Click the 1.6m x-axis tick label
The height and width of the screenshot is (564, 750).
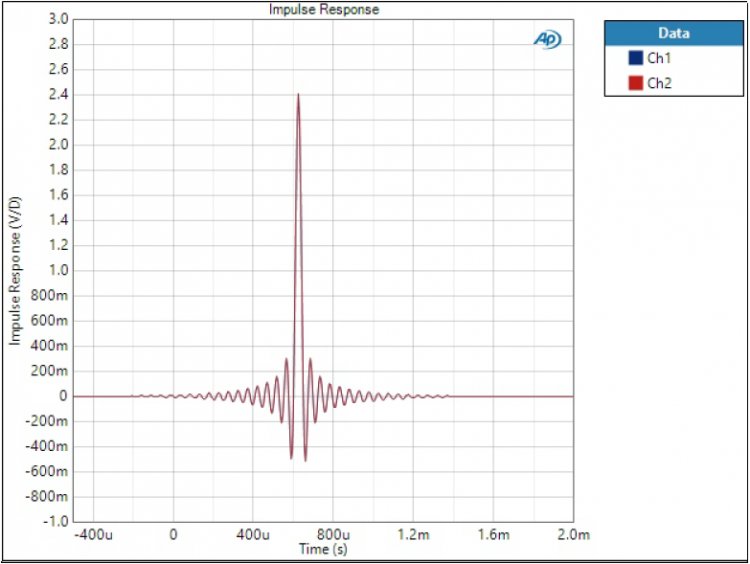coord(494,534)
